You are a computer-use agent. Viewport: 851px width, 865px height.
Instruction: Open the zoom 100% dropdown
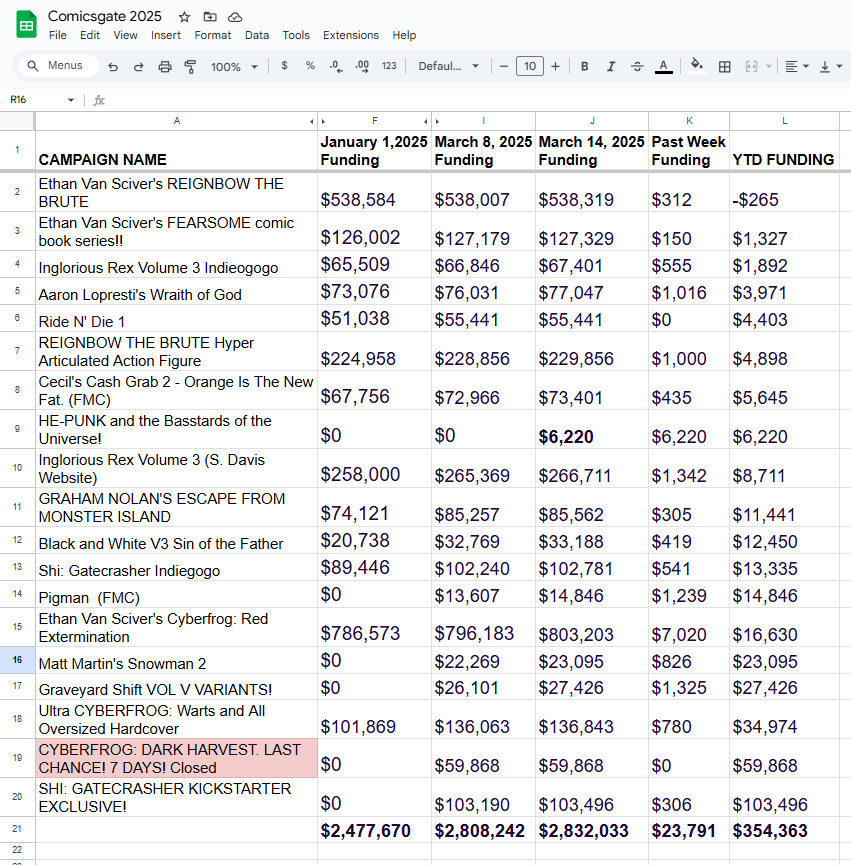pos(234,66)
